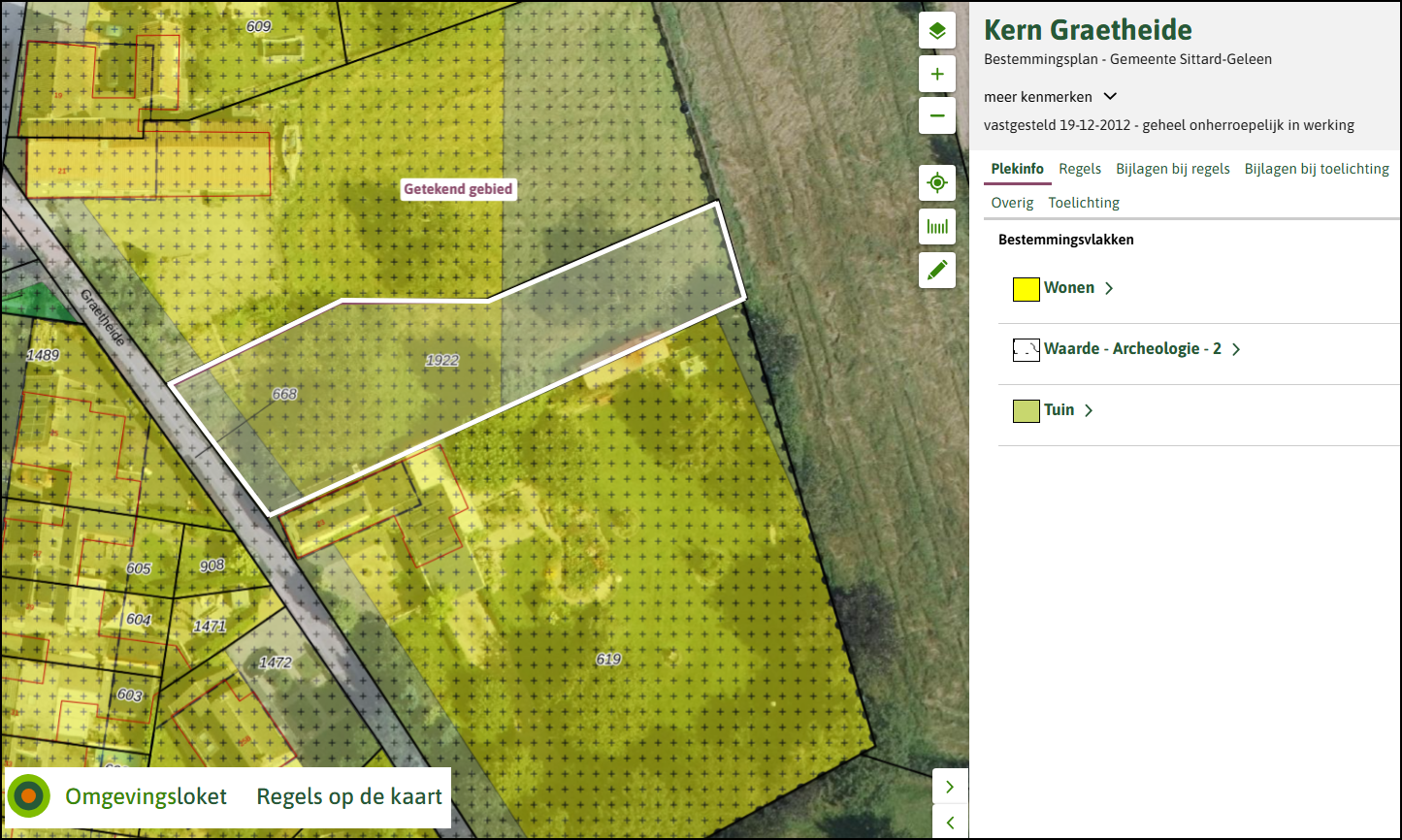Activate the measure ruler tool
The height and width of the screenshot is (840, 1402).
tap(937, 227)
